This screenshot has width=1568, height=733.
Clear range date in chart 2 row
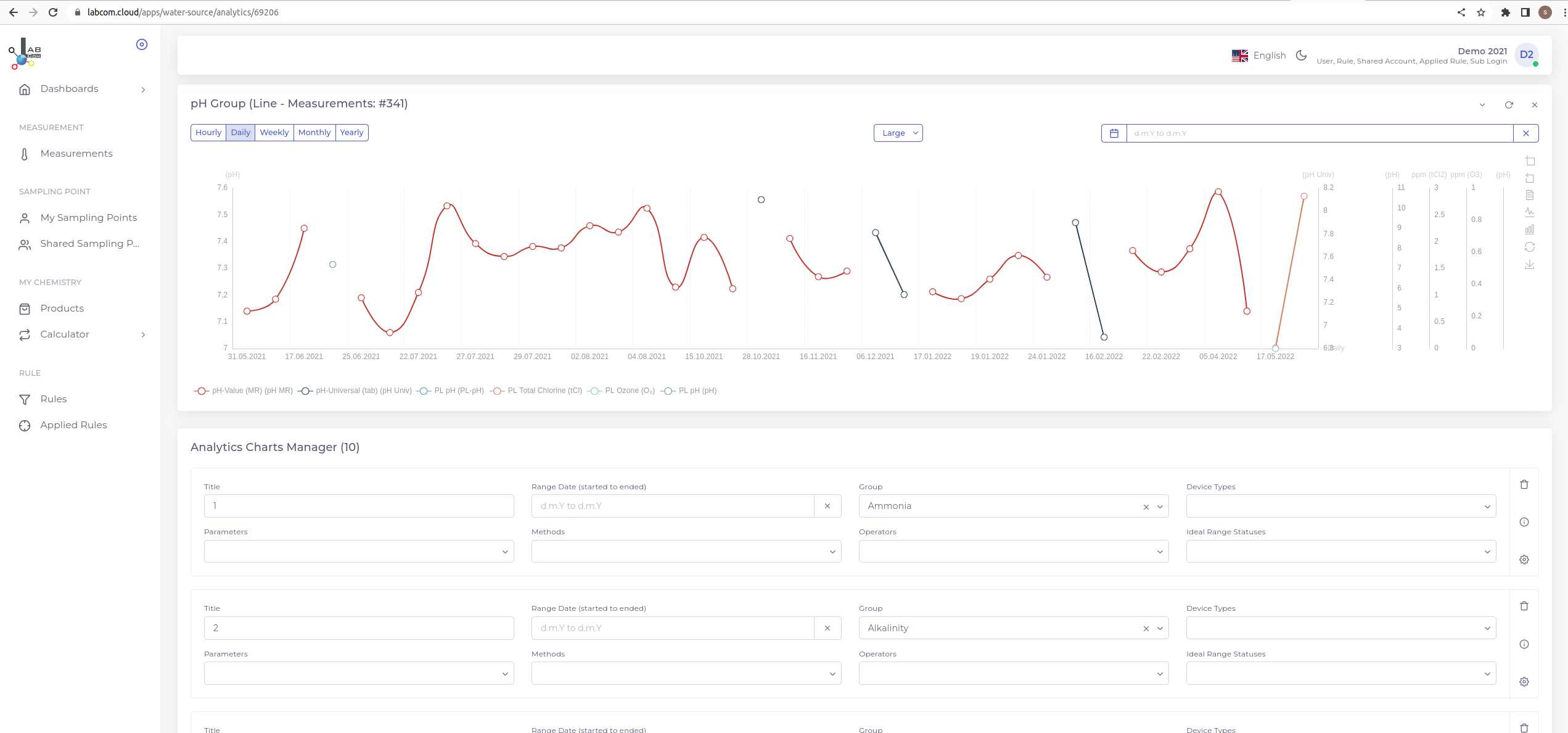[x=827, y=628]
